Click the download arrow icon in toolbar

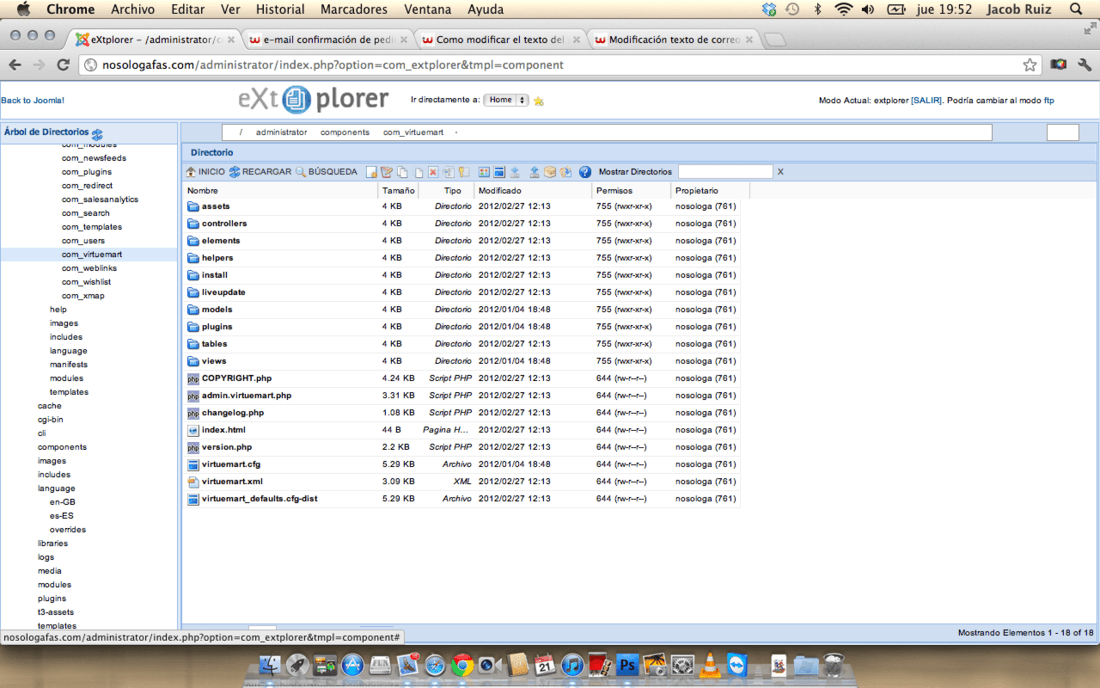pyautogui.click(x=515, y=172)
